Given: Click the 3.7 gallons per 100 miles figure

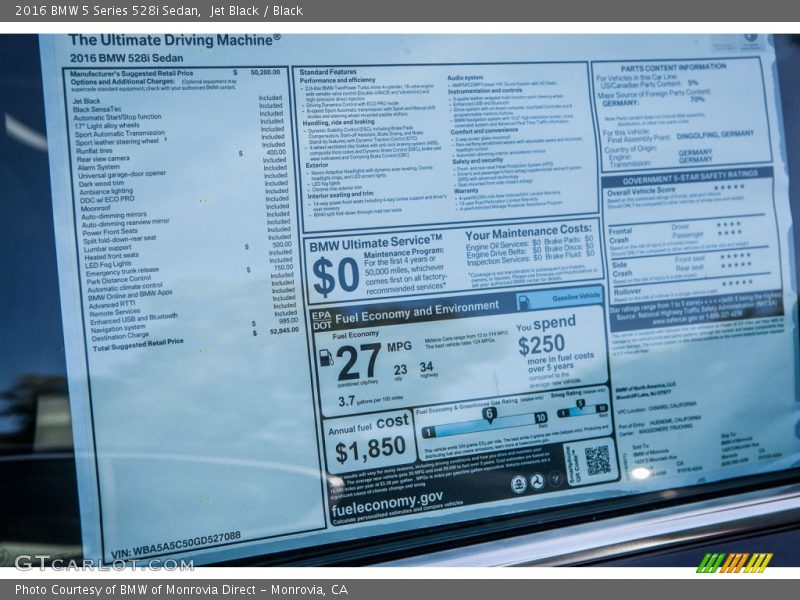Looking at the screenshot, I should [x=346, y=401].
